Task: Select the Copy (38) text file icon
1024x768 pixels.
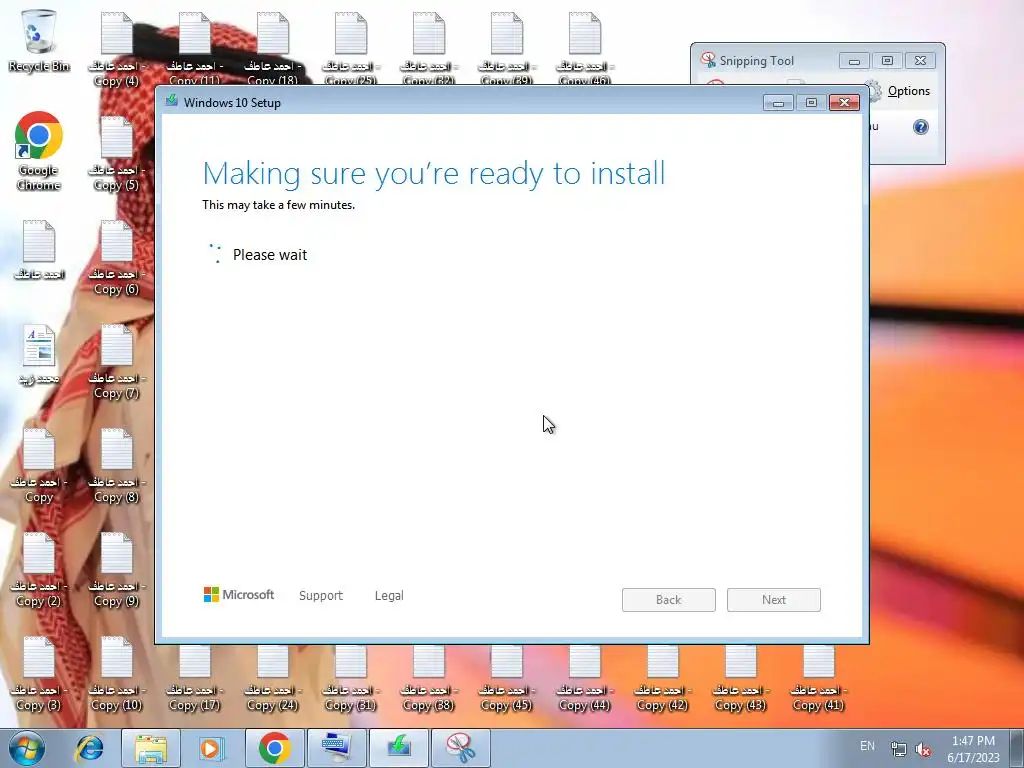Action: (x=429, y=678)
